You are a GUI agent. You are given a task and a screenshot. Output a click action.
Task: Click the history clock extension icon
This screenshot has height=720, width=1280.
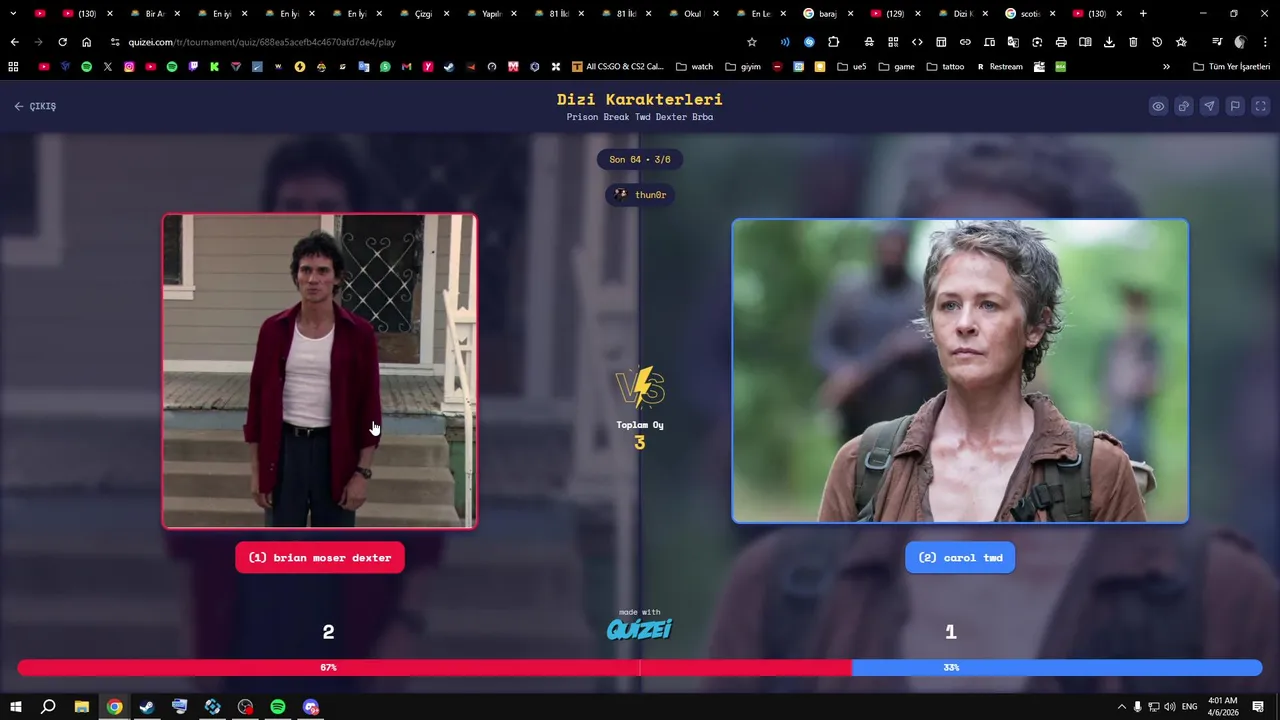(1157, 42)
